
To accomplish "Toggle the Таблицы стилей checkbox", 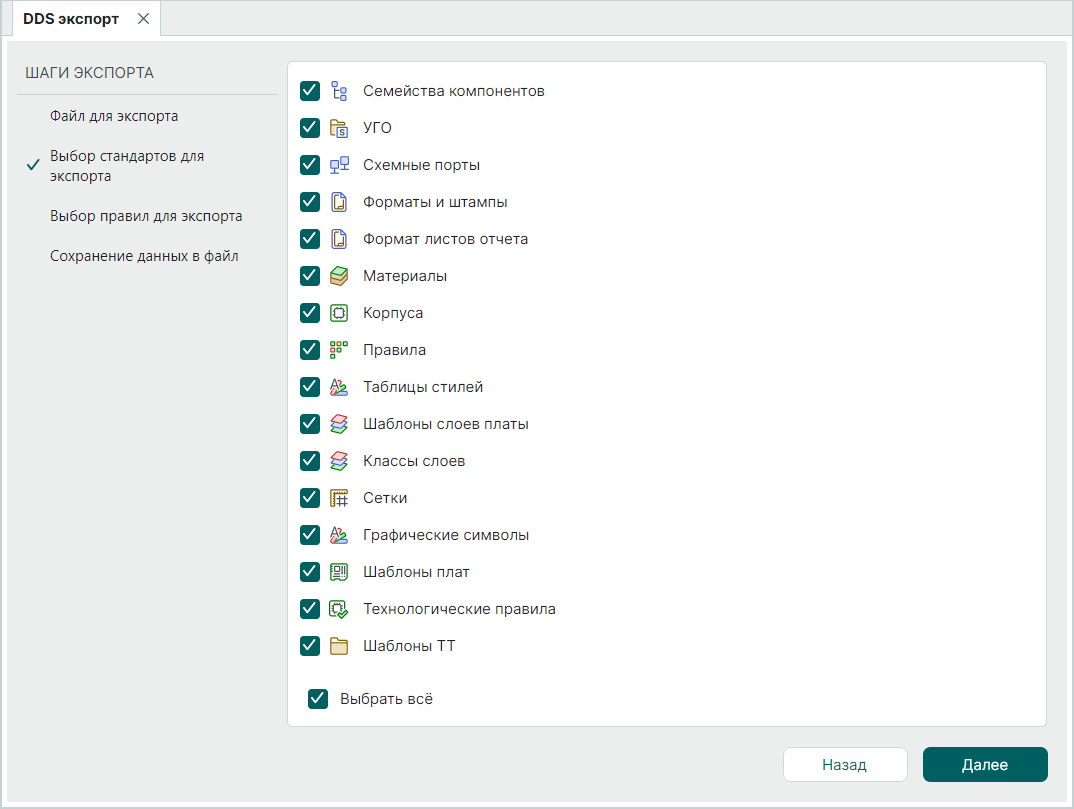I will pos(310,387).
